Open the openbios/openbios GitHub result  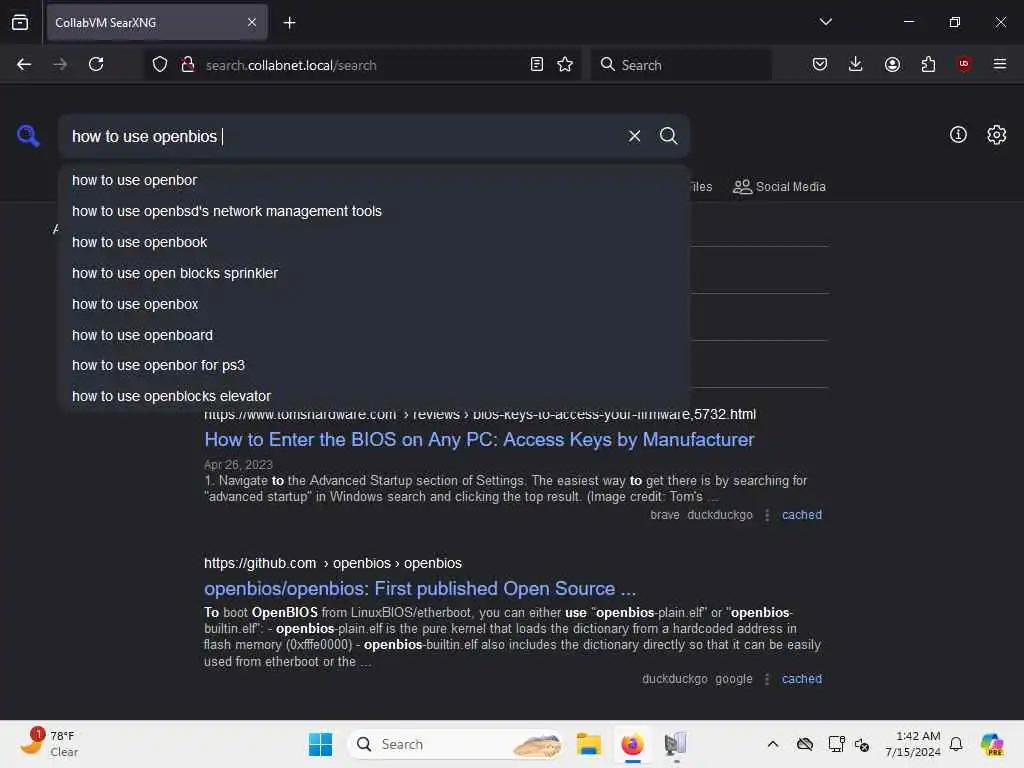pyautogui.click(x=419, y=588)
